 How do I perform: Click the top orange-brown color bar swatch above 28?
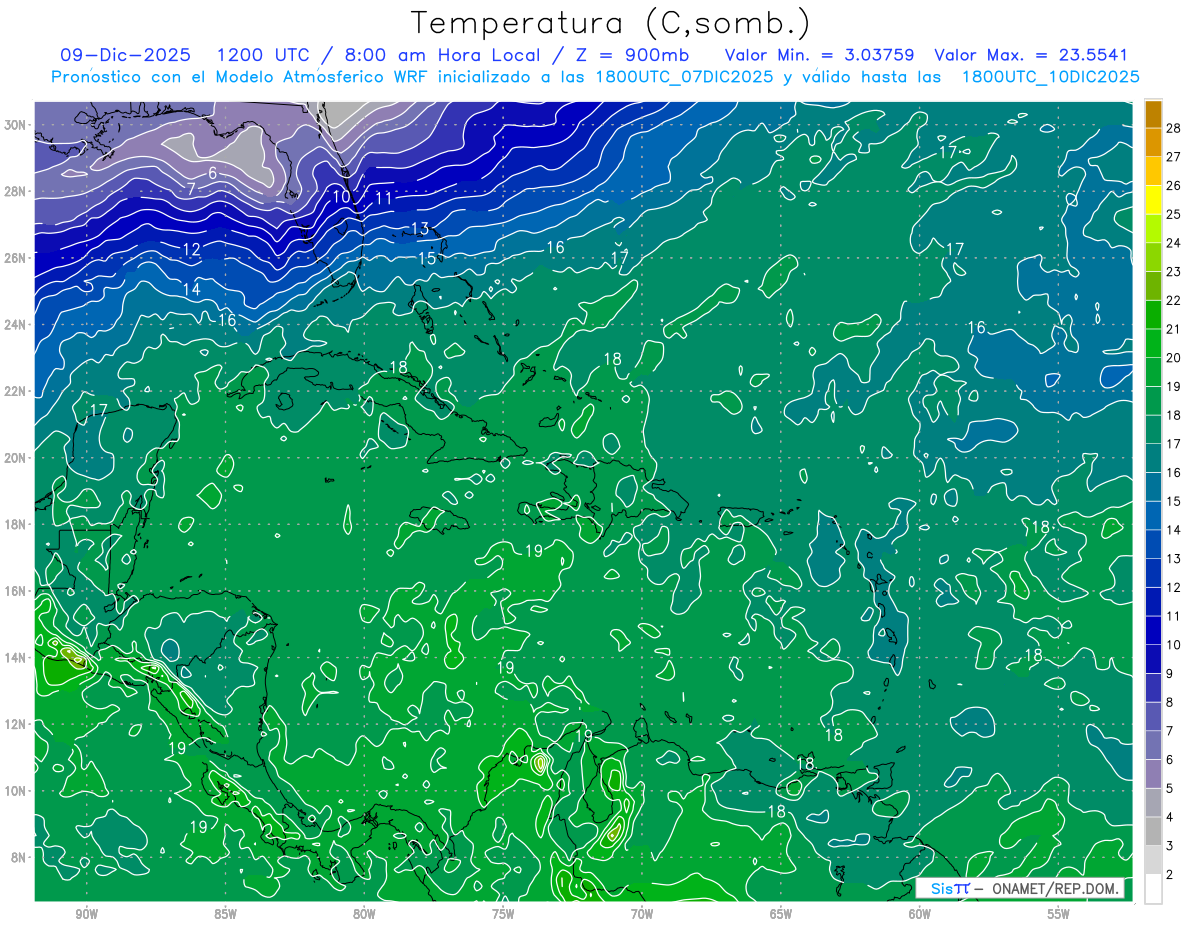coord(1153,114)
